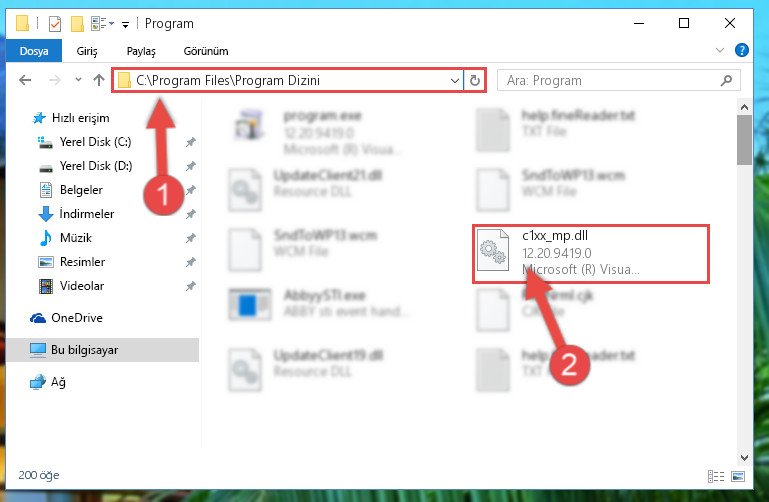Screen dimensions: 769x502
Task: Toggle pin next to Müzik
Action: click(x=190, y=238)
